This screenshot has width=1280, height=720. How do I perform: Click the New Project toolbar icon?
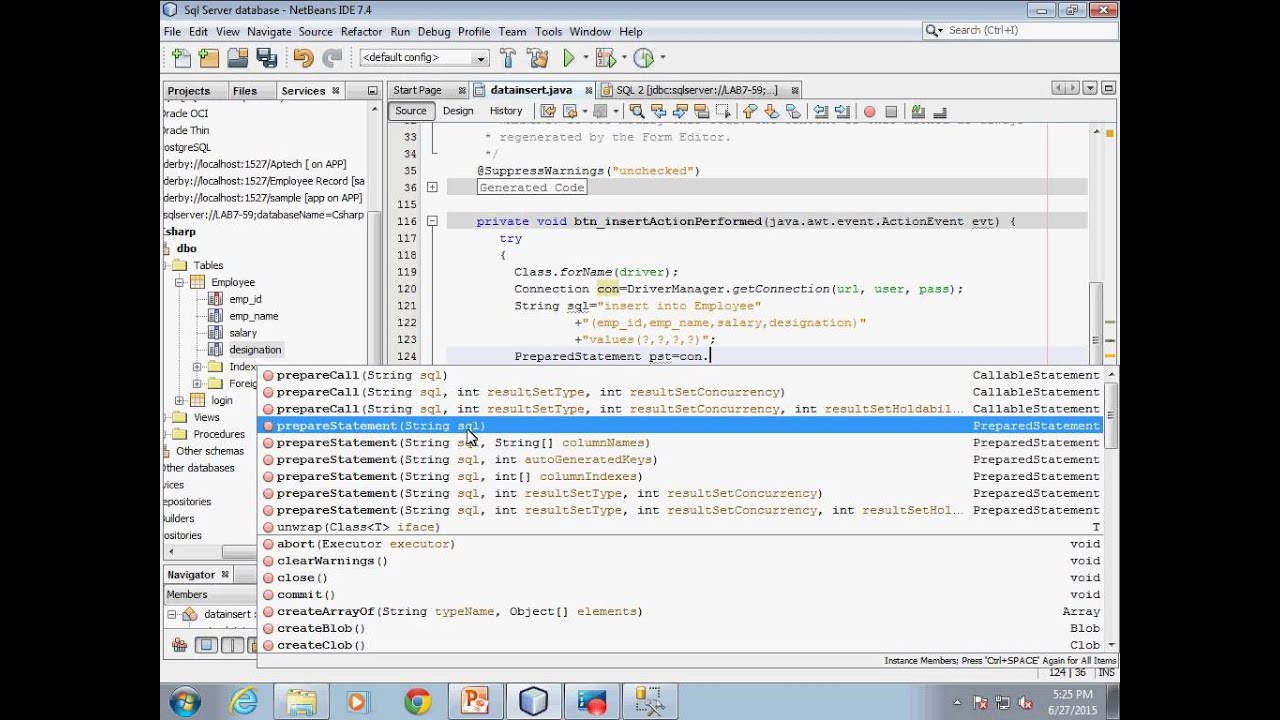(208, 58)
